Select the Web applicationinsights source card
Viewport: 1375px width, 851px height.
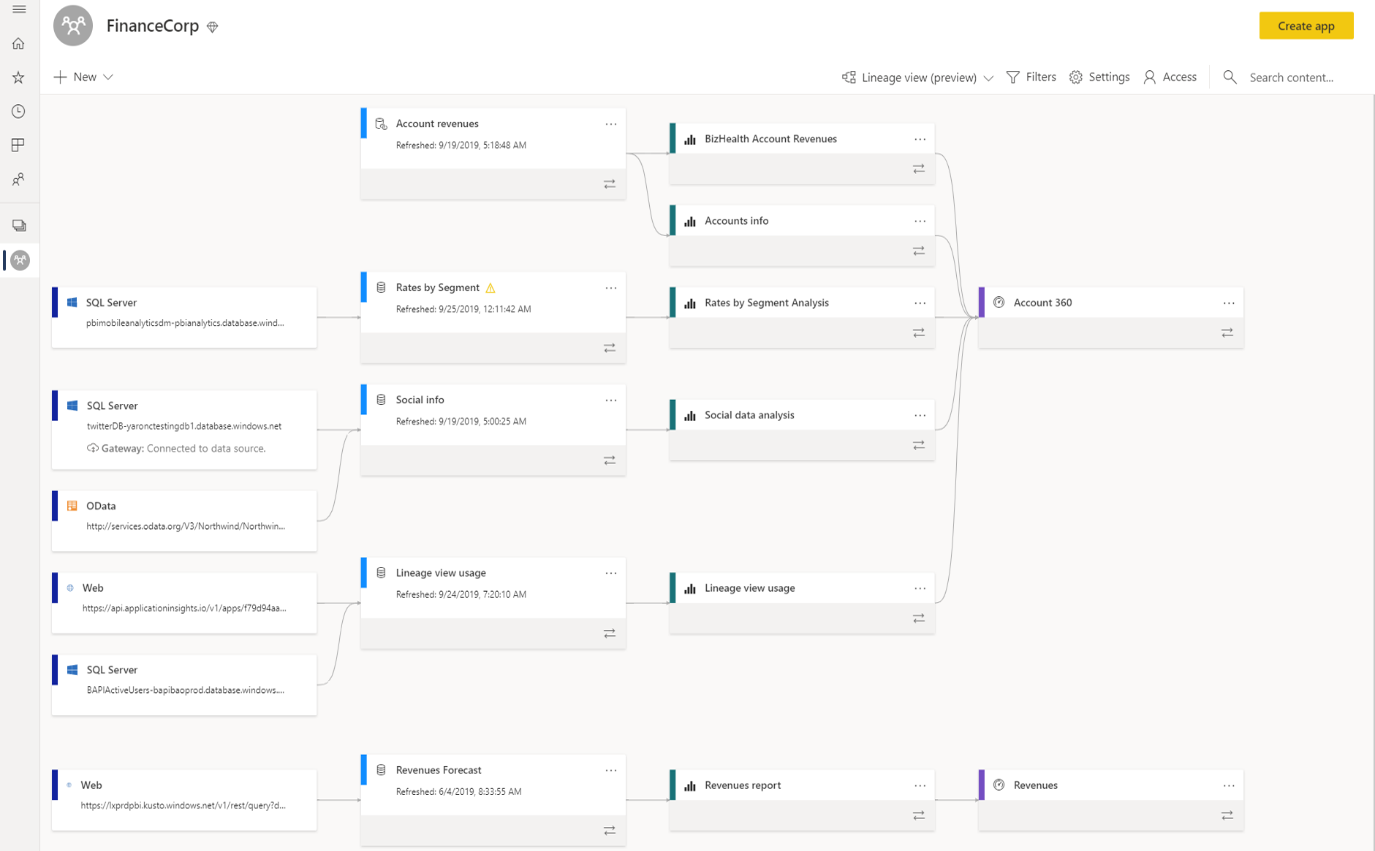click(185, 602)
